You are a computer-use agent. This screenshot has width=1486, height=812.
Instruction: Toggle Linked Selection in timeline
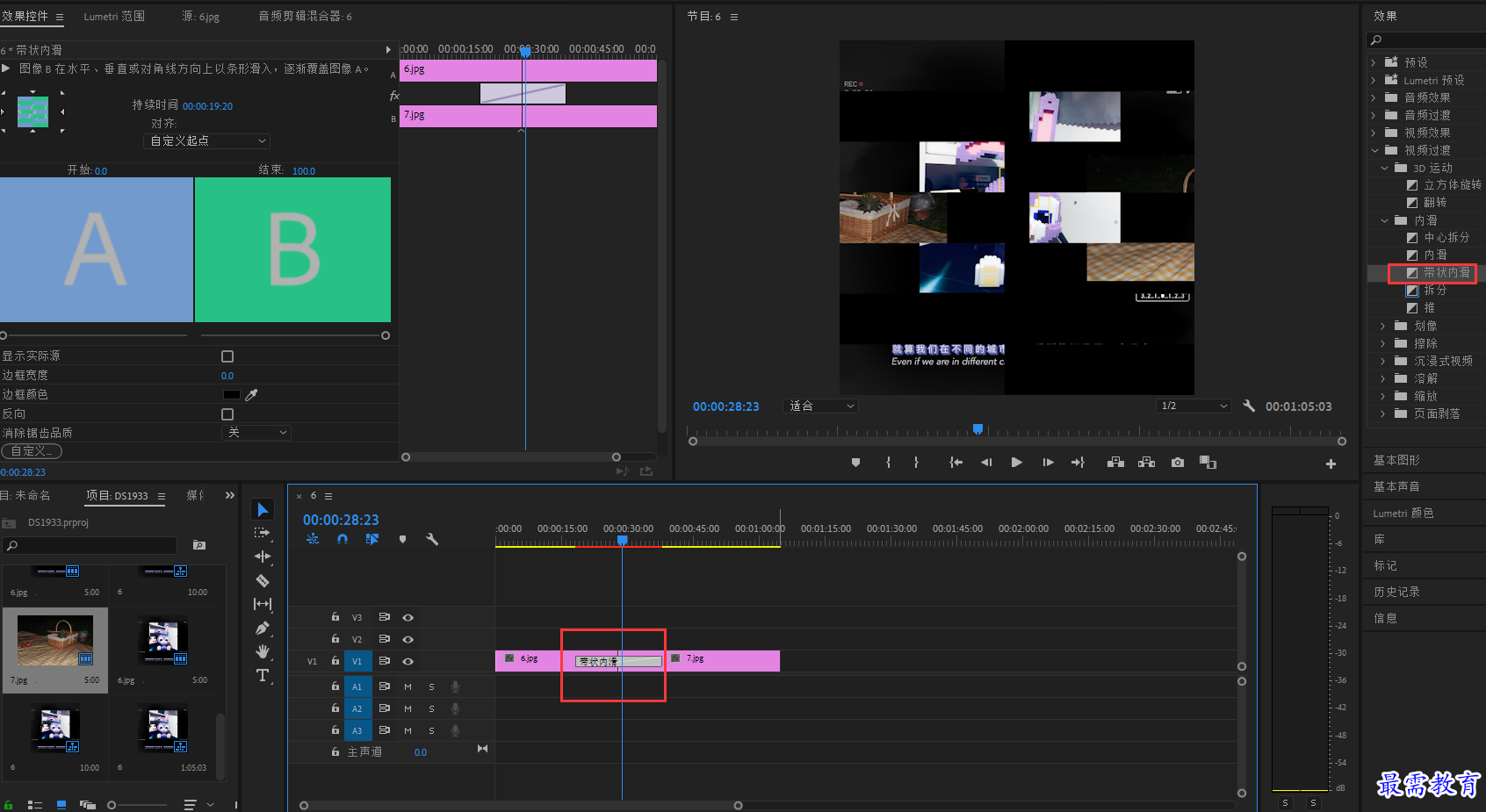(x=372, y=539)
